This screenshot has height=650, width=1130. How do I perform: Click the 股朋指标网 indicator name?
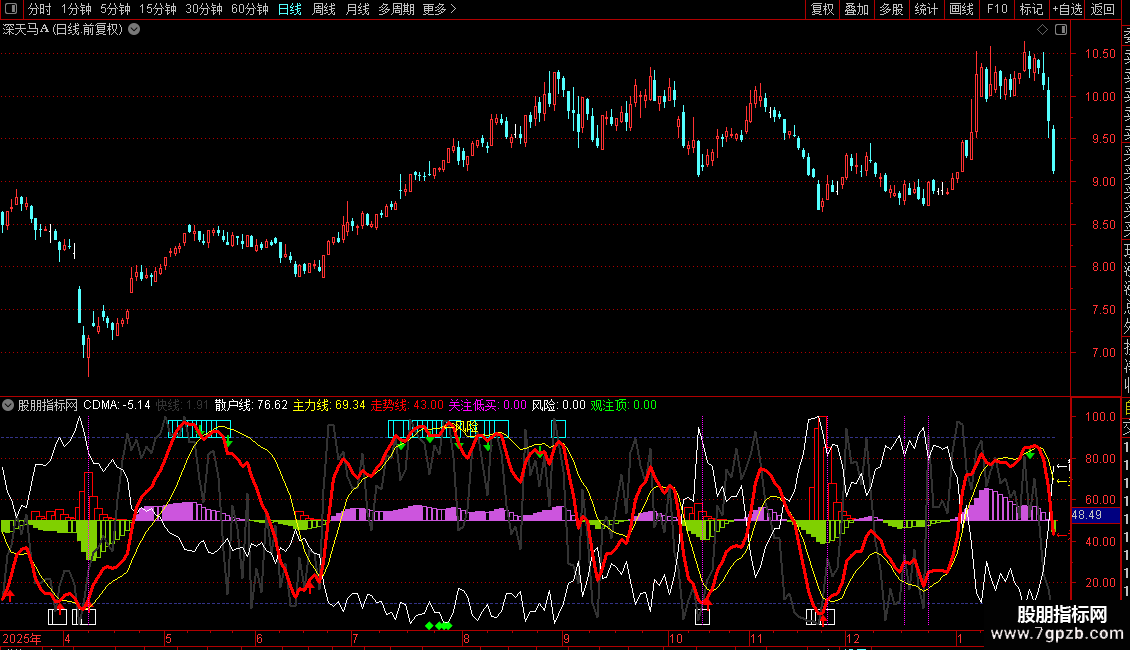pos(48,405)
